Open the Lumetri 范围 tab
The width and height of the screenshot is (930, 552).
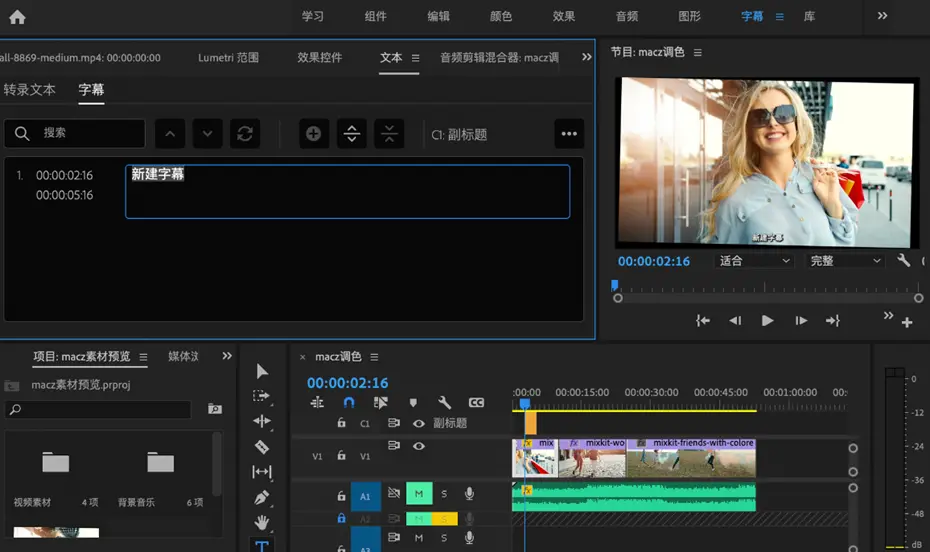[x=228, y=58]
